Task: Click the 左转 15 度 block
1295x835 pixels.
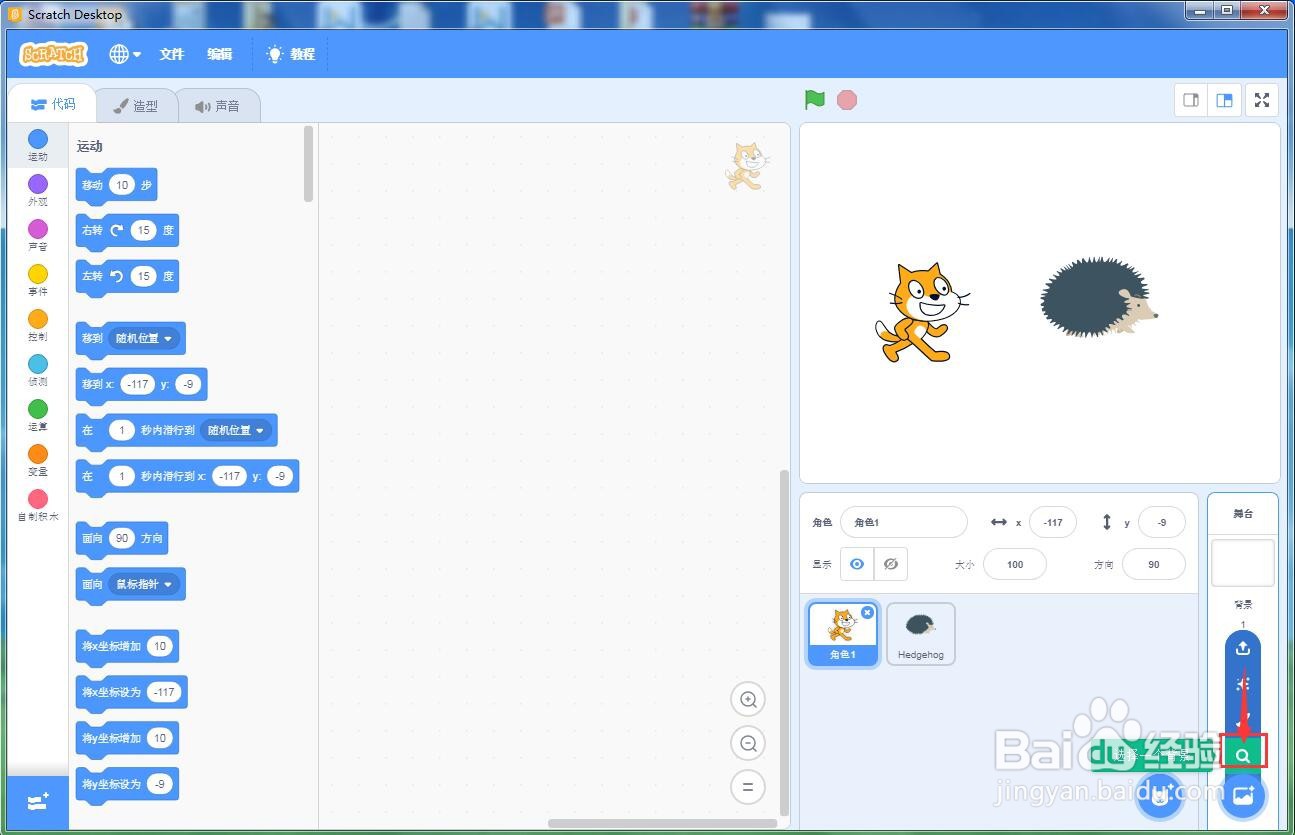Action: [127, 277]
